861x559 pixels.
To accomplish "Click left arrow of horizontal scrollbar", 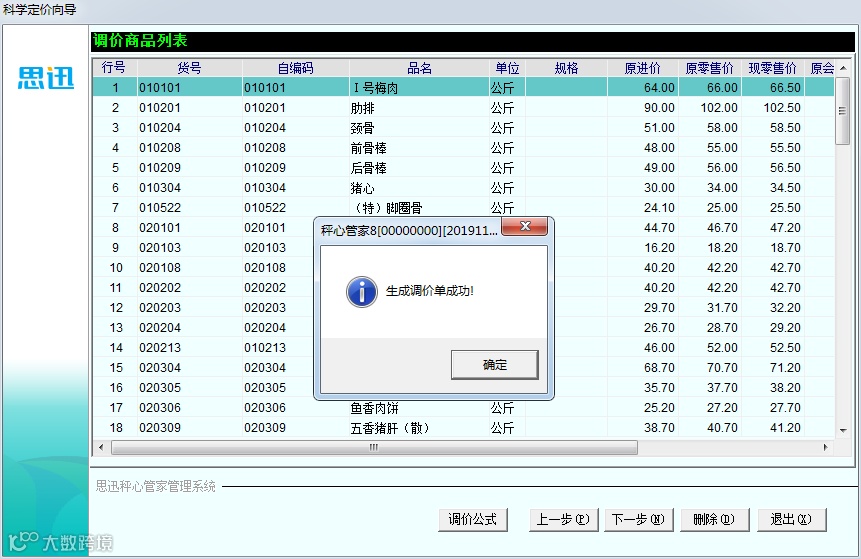I will click(101, 448).
